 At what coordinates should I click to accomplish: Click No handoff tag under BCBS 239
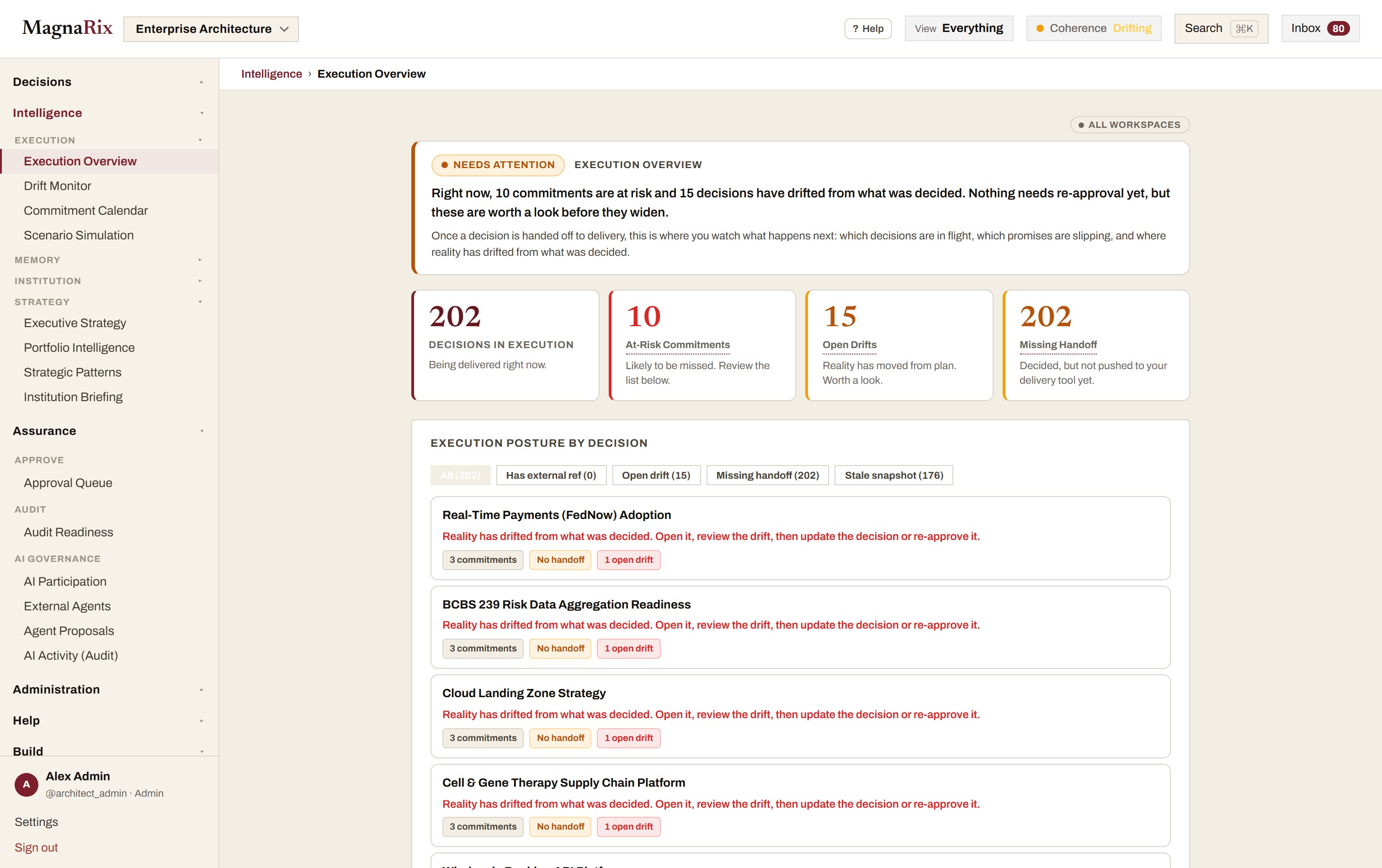[x=560, y=649]
